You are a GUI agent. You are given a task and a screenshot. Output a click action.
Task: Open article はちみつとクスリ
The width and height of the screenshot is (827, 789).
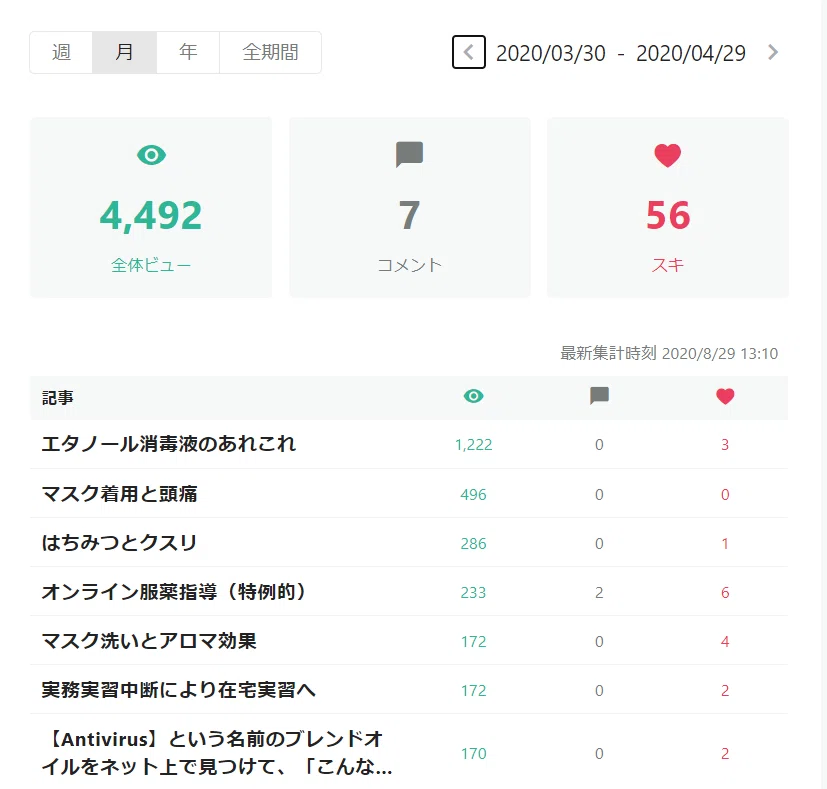click(119, 543)
